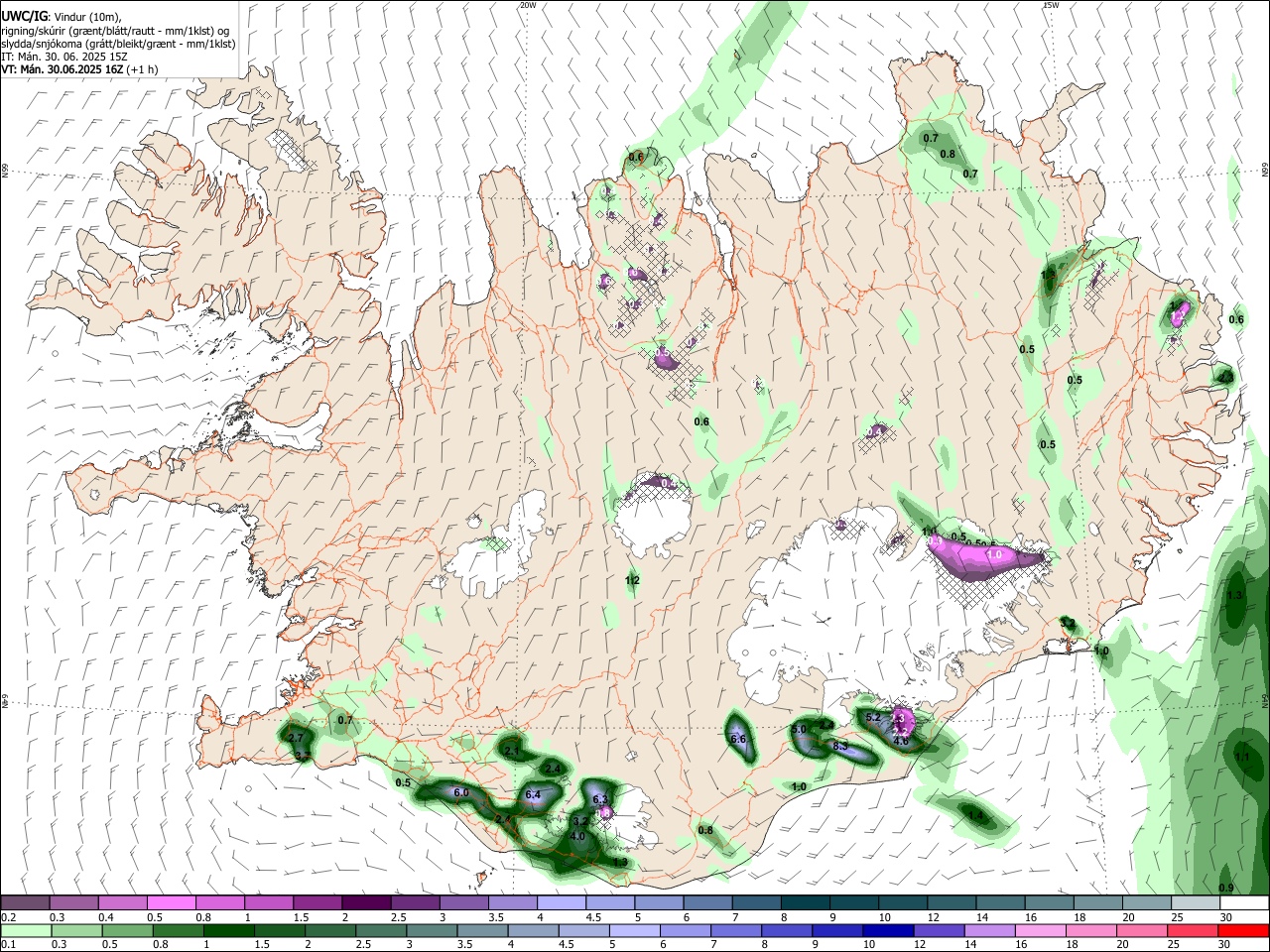This screenshot has height=952, width=1270.
Task: Click the 5.0 rainfall value south of Vatnajökull
Action: (799, 730)
